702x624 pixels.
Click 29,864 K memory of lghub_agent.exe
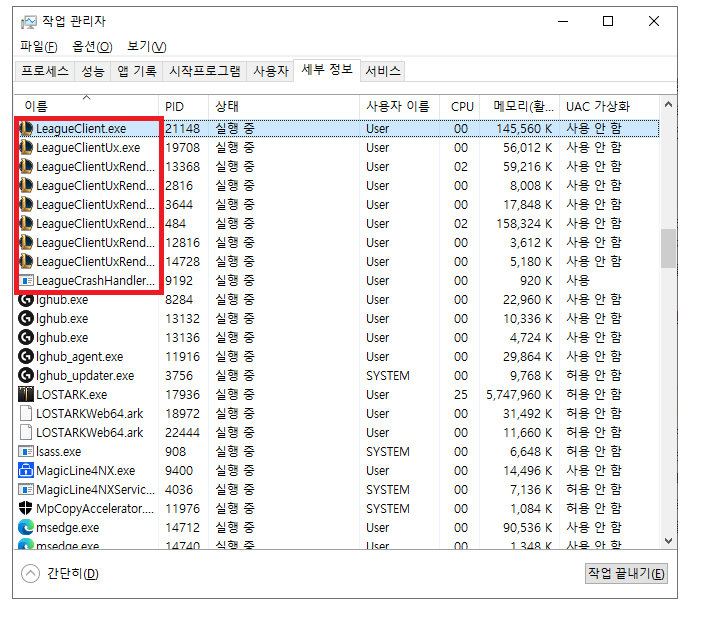[x=527, y=357]
